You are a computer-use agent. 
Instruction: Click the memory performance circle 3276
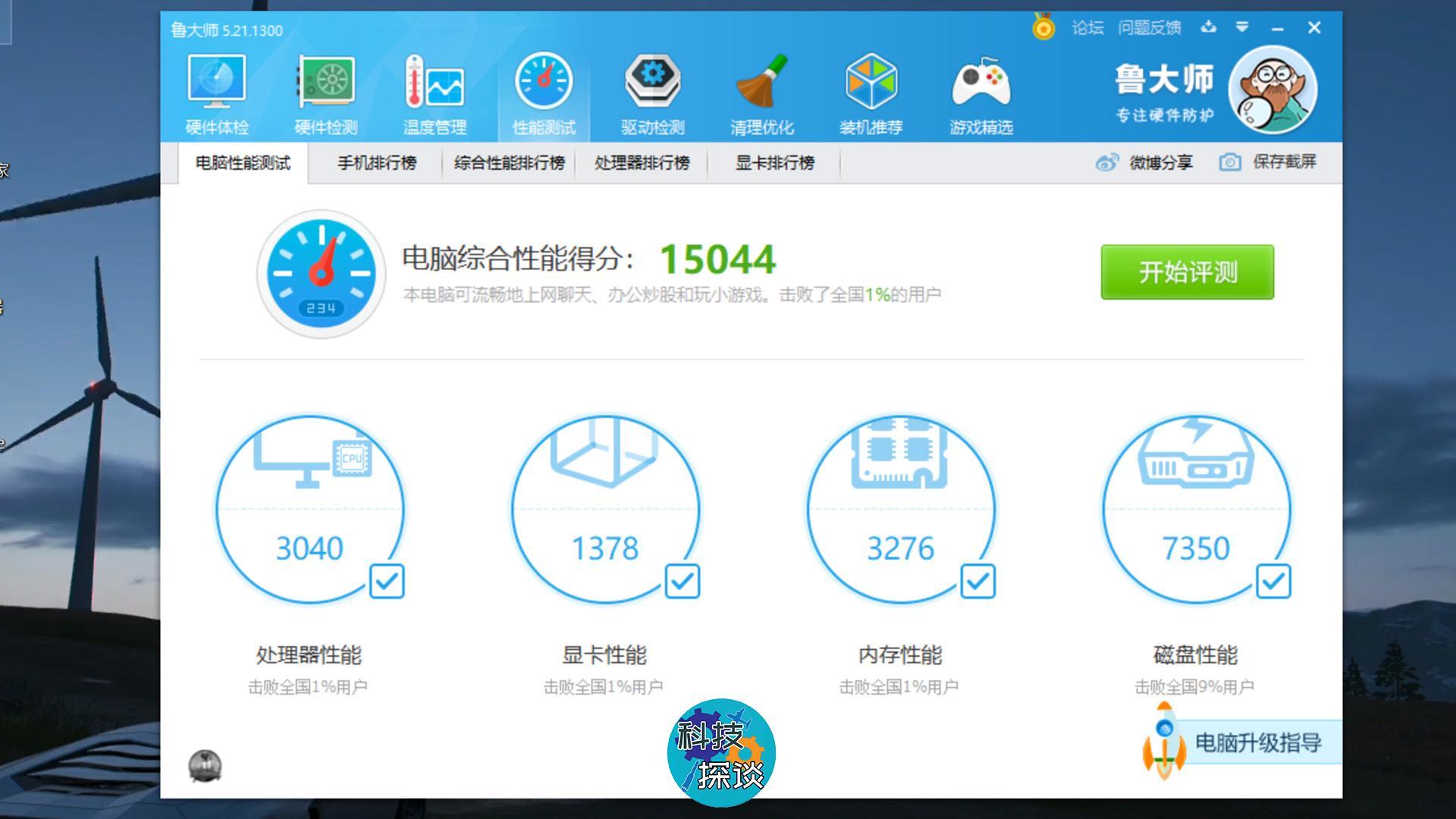tap(901, 510)
